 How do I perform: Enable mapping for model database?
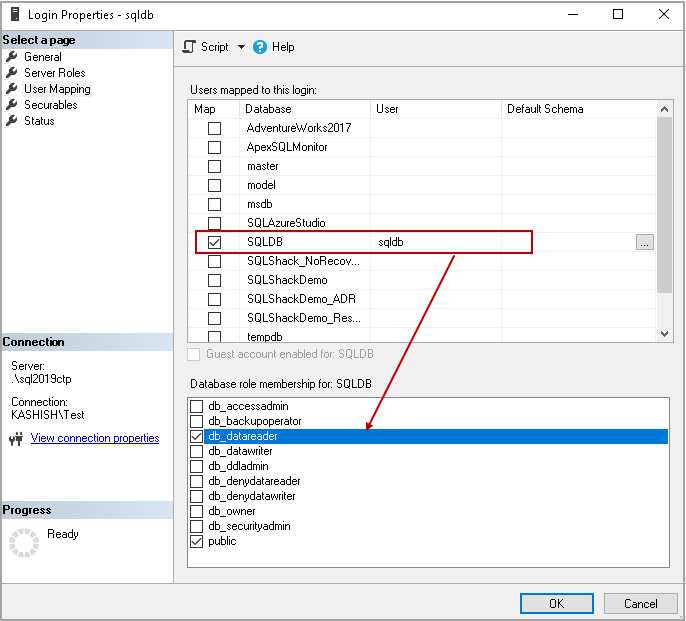point(214,185)
